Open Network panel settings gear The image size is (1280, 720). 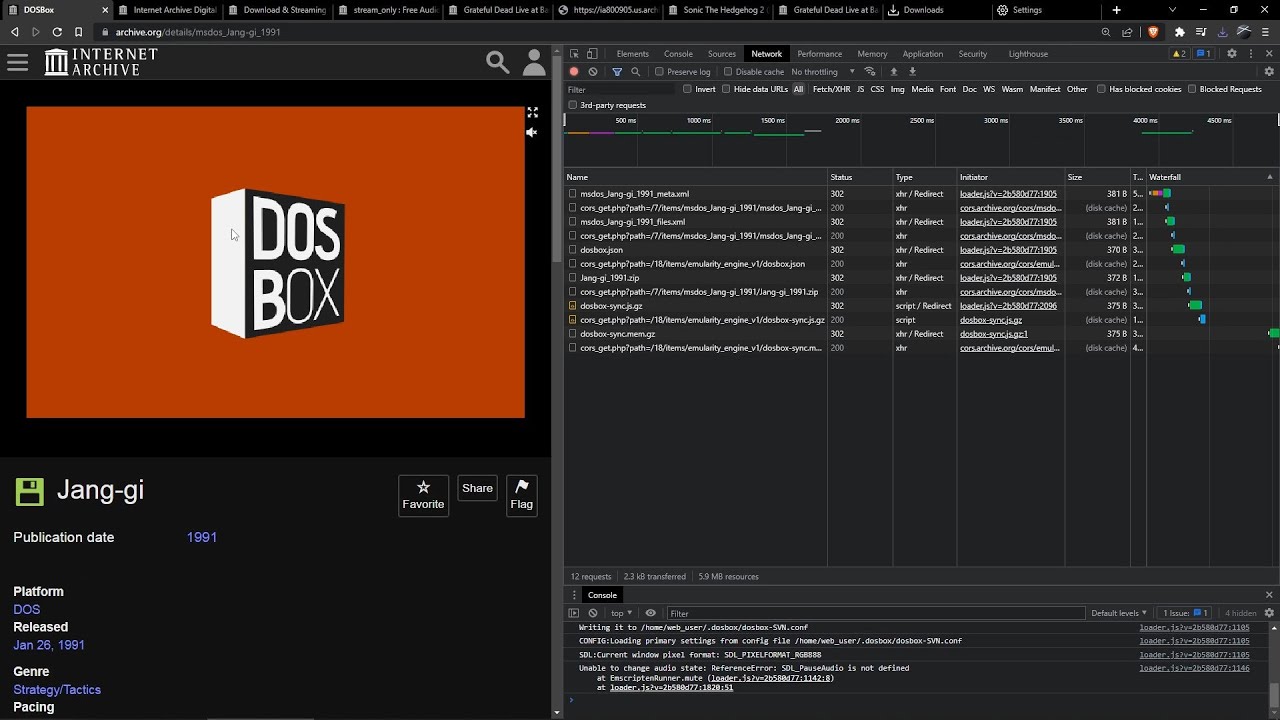[x=1269, y=72]
